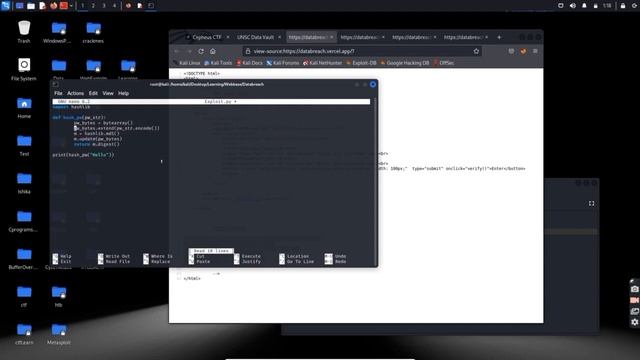
Task: Click the Write Out shortcut in nano footer
Action: click(x=114, y=256)
